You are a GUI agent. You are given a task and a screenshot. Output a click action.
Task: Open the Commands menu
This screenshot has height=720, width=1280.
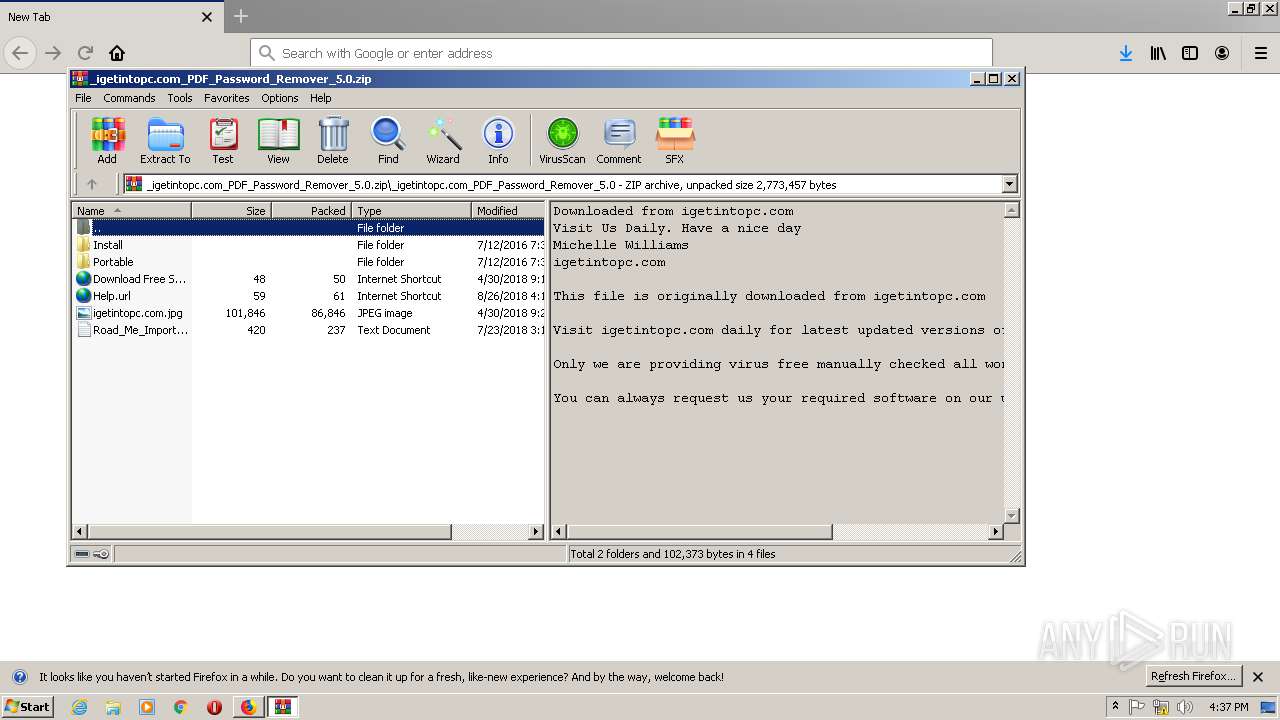point(129,98)
